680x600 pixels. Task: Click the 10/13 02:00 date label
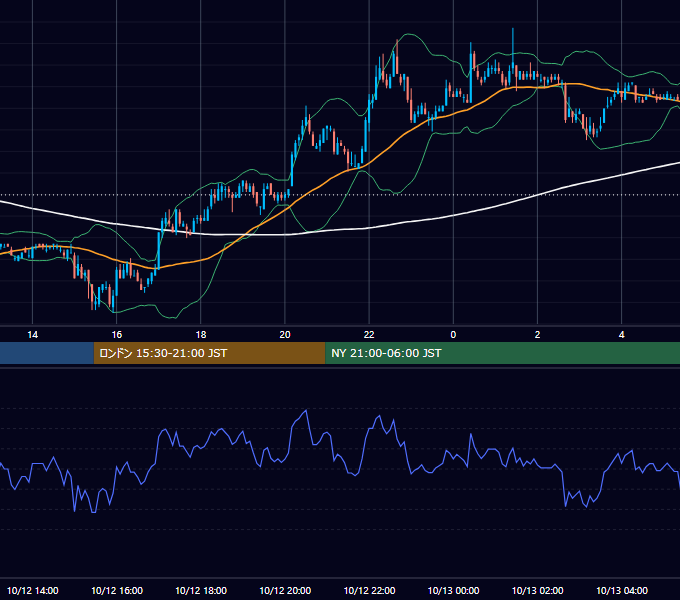click(537, 590)
